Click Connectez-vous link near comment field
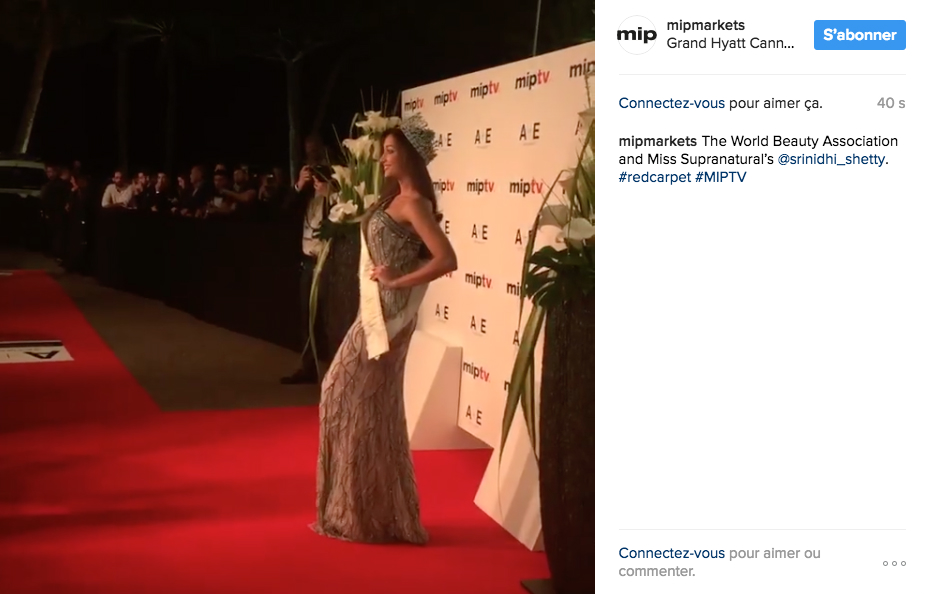 [x=671, y=553]
